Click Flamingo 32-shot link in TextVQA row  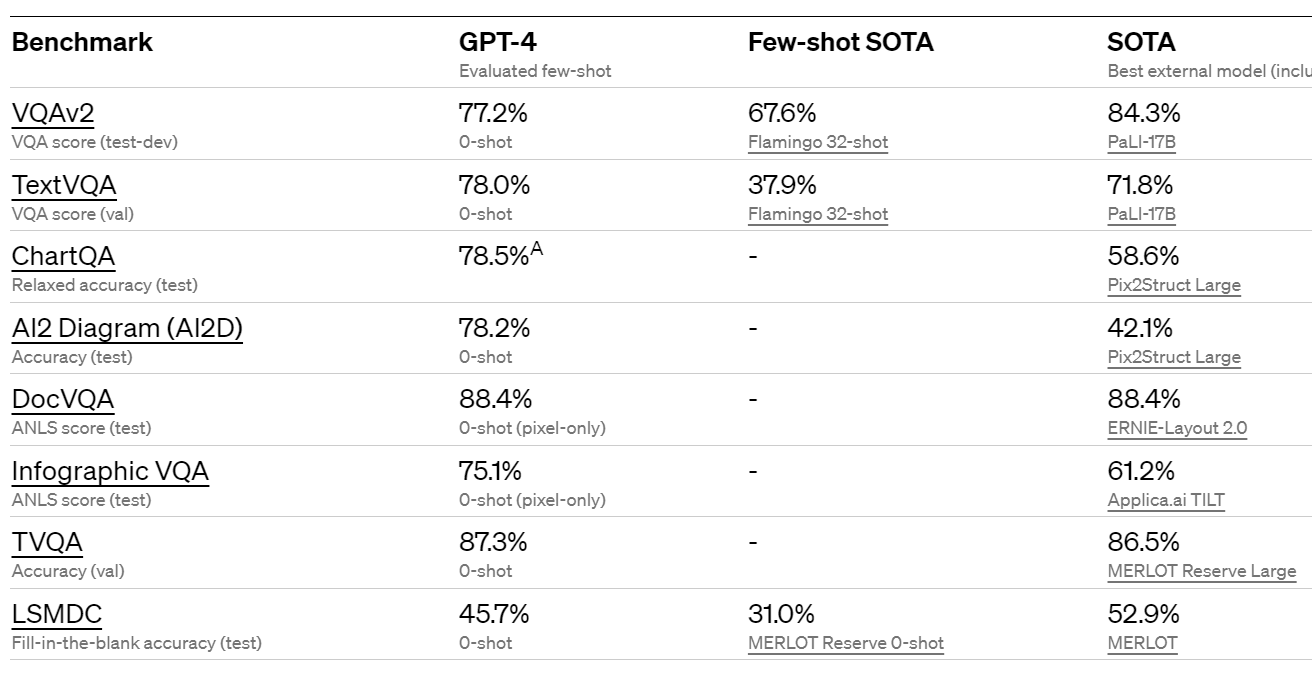pos(817,214)
